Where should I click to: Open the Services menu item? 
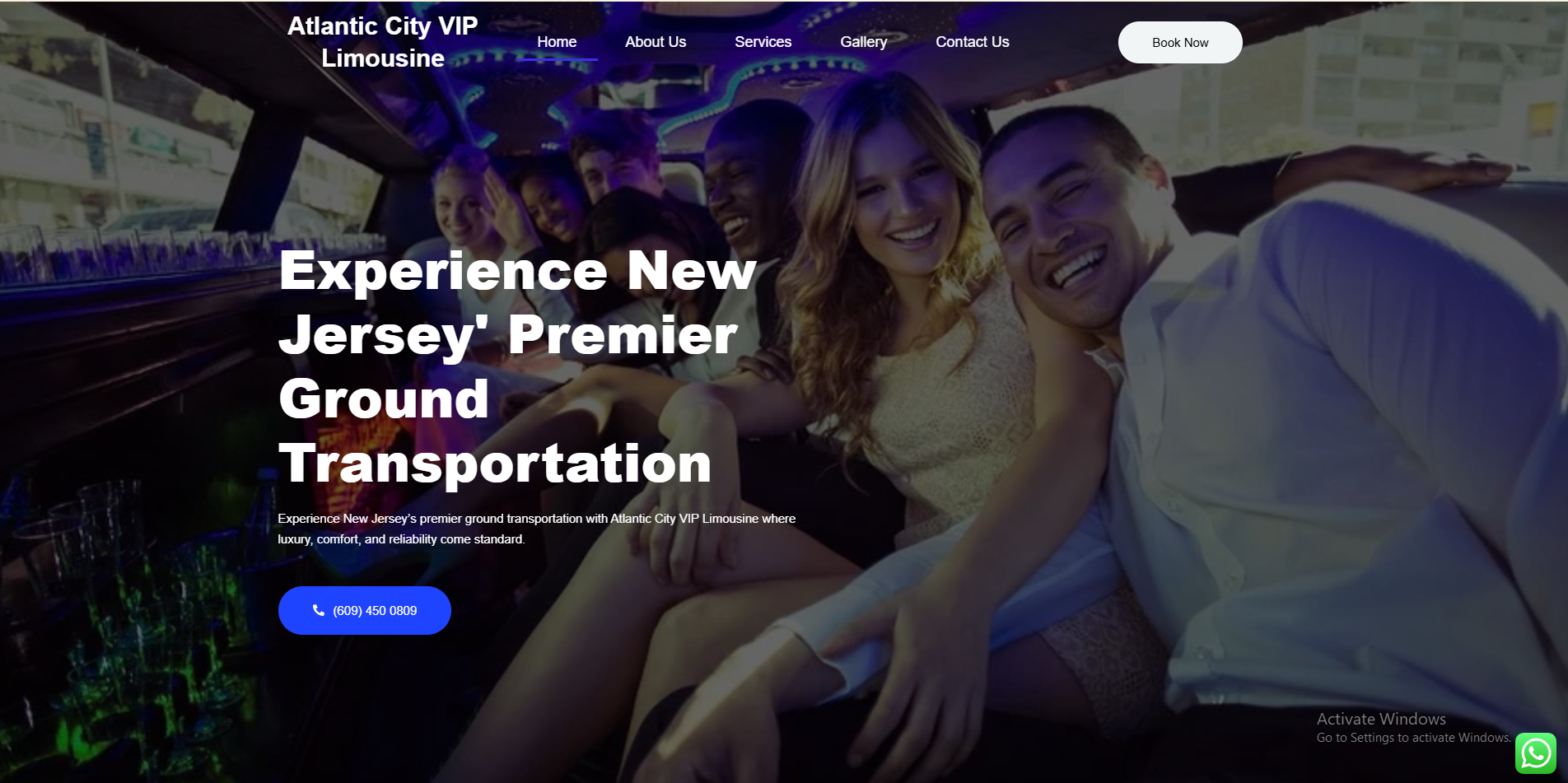(x=763, y=42)
